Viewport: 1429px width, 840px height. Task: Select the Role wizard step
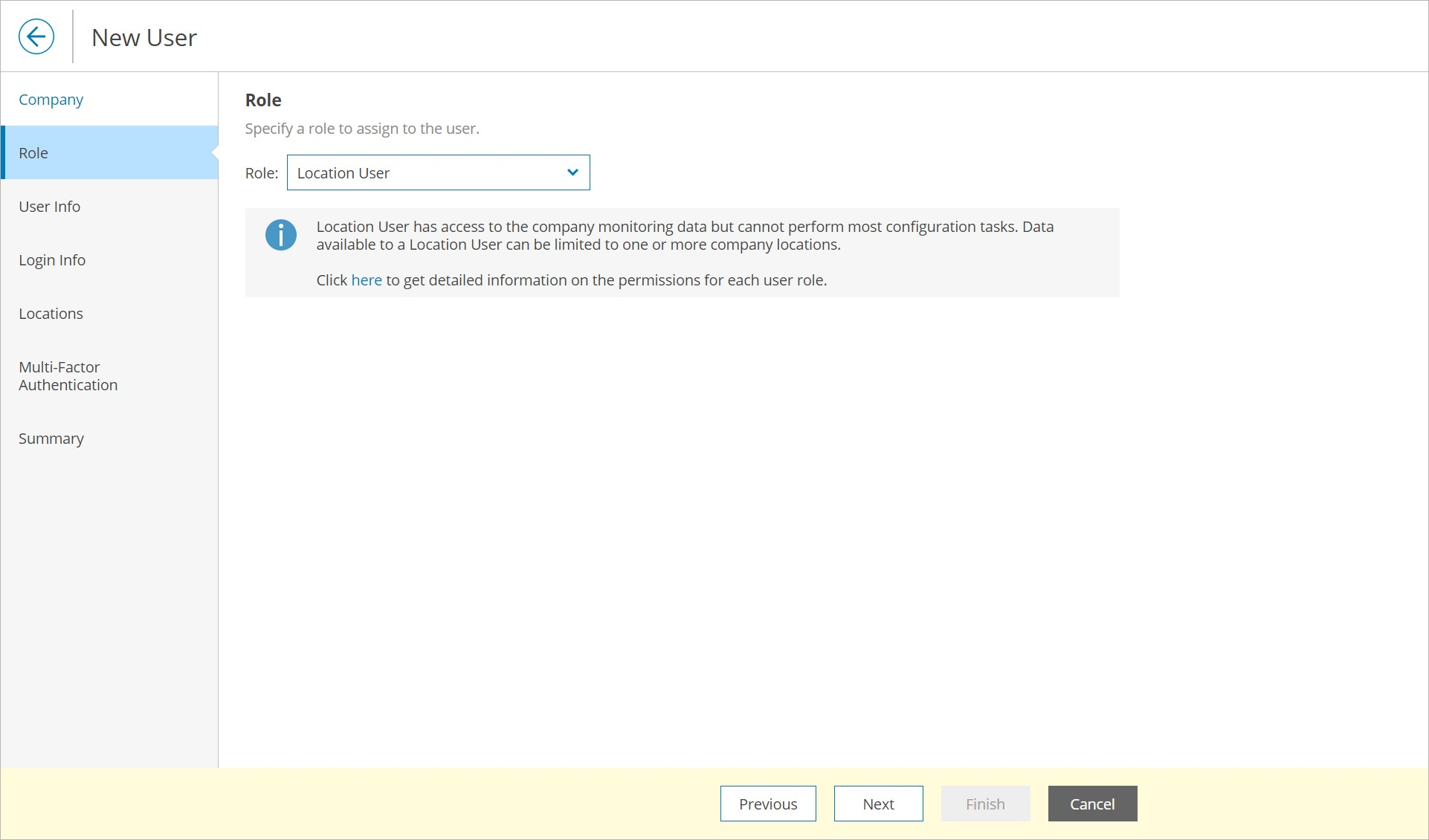(33, 153)
